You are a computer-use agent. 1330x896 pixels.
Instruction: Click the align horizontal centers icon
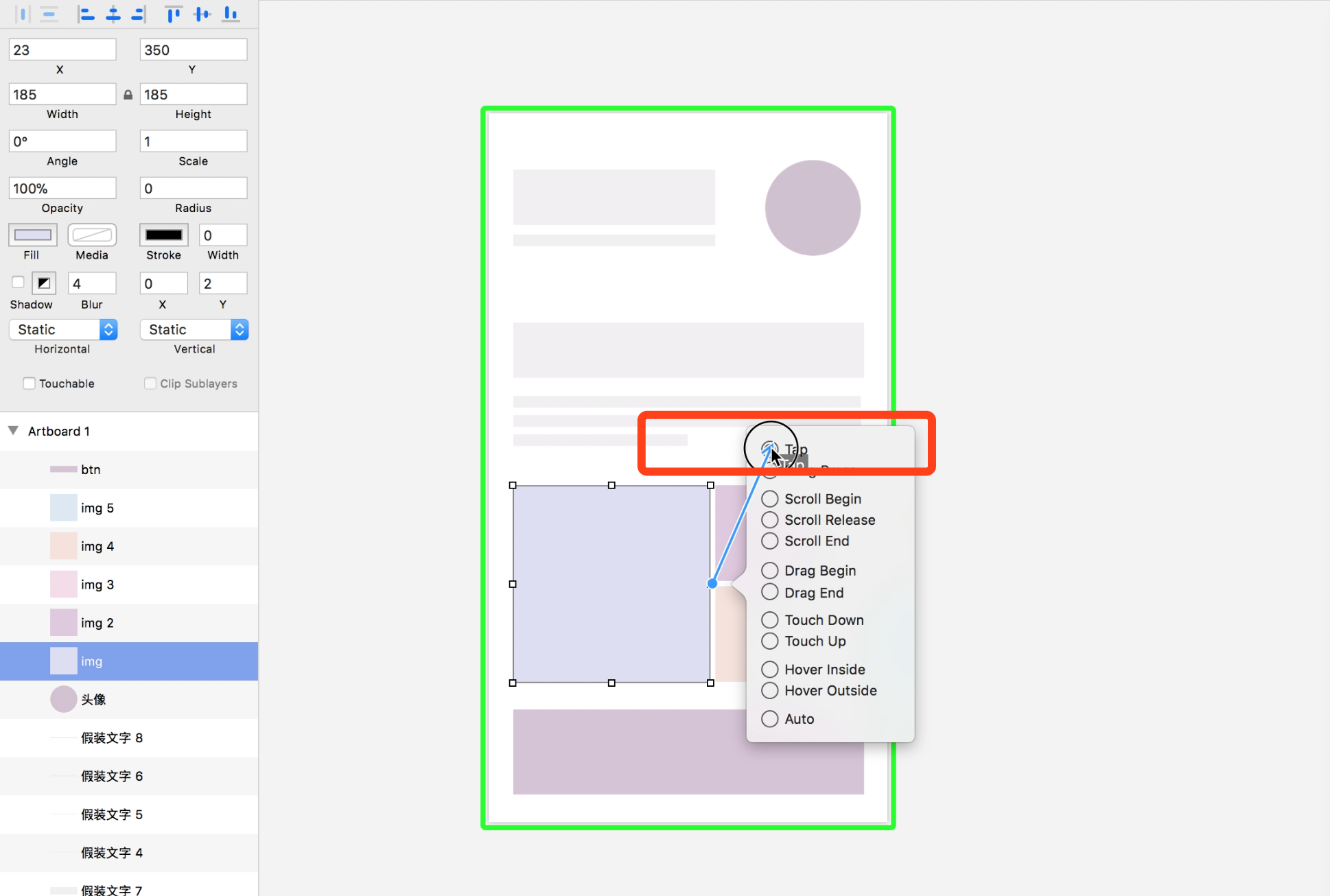pyautogui.click(x=113, y=14)
